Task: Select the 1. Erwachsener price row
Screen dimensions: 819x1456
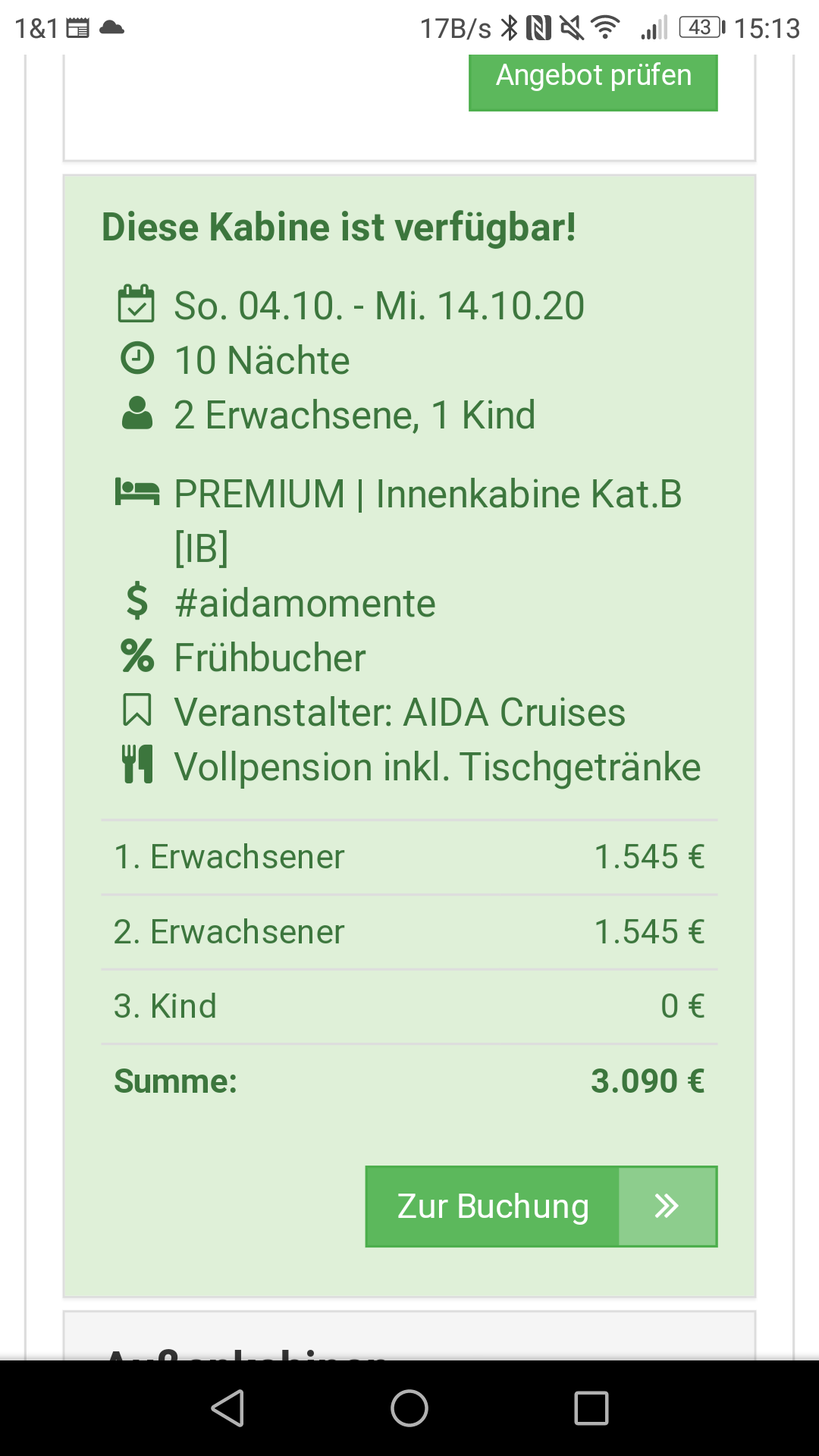Action: (409, 857)
